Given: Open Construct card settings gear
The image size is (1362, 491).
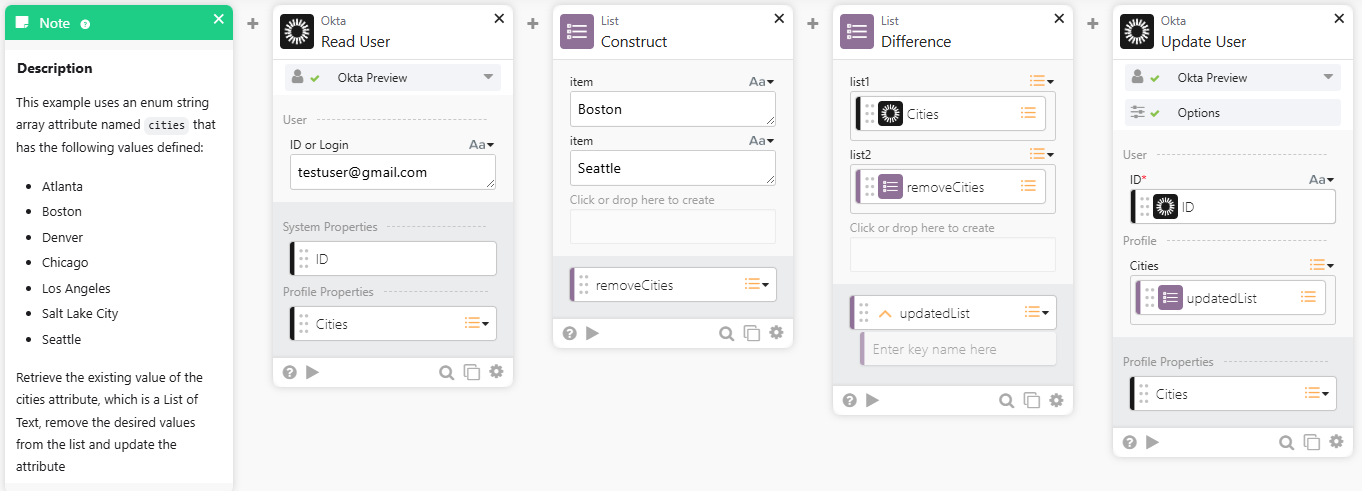Looking at the screenshot, I should click(776, 333).
